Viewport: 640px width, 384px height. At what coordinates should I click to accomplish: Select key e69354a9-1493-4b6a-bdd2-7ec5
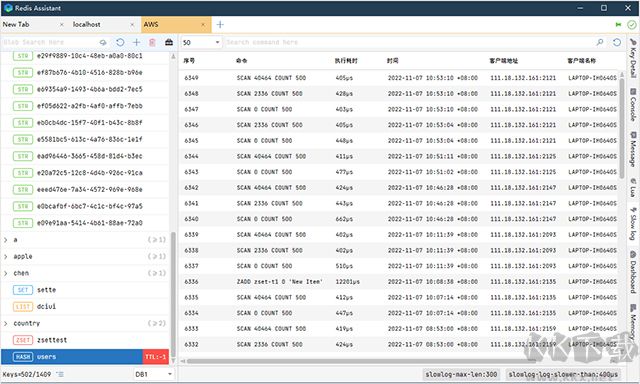click(85, 89)
